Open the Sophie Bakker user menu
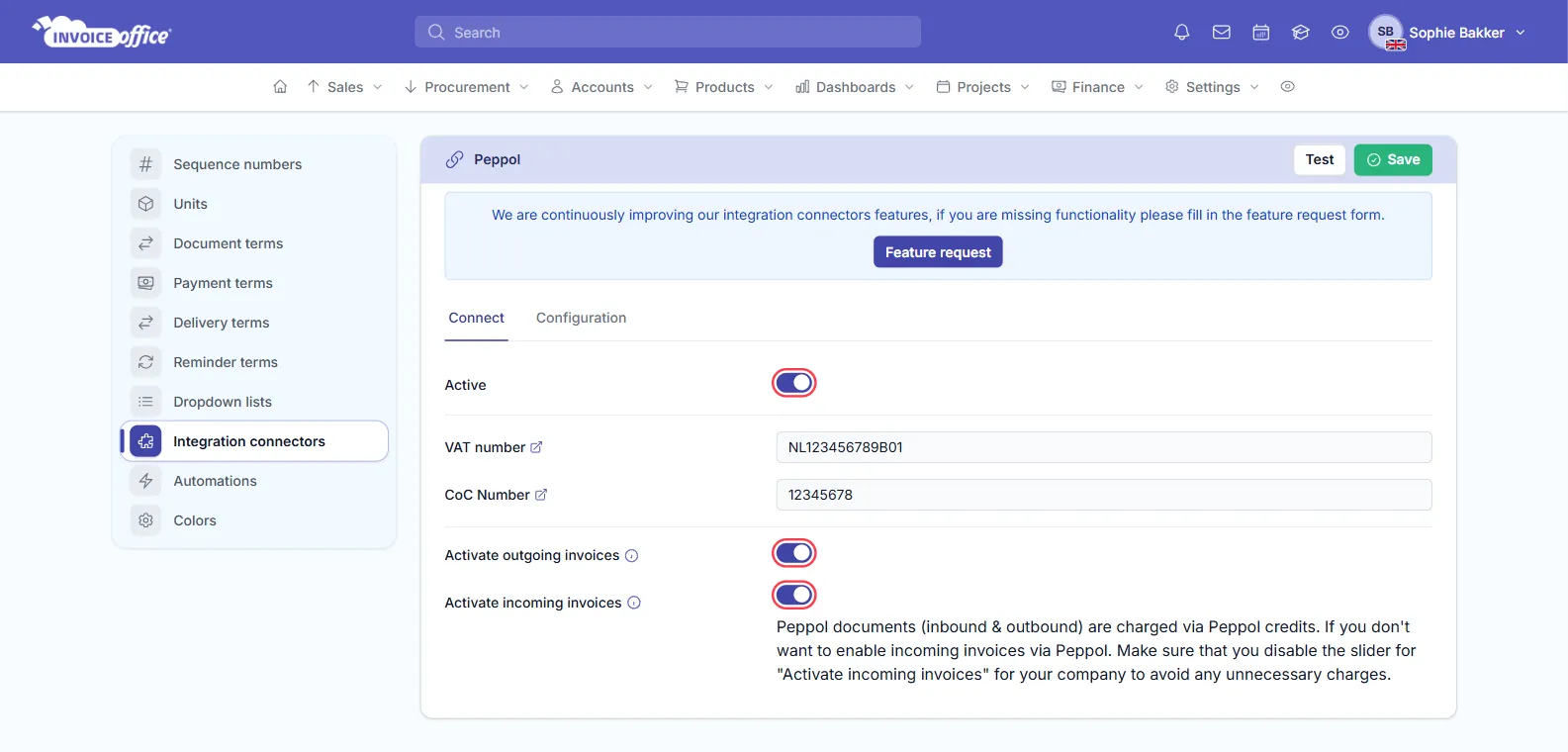Image resolution: width=1568 pixels, height=752 pixels. [x=1447, y=33]
